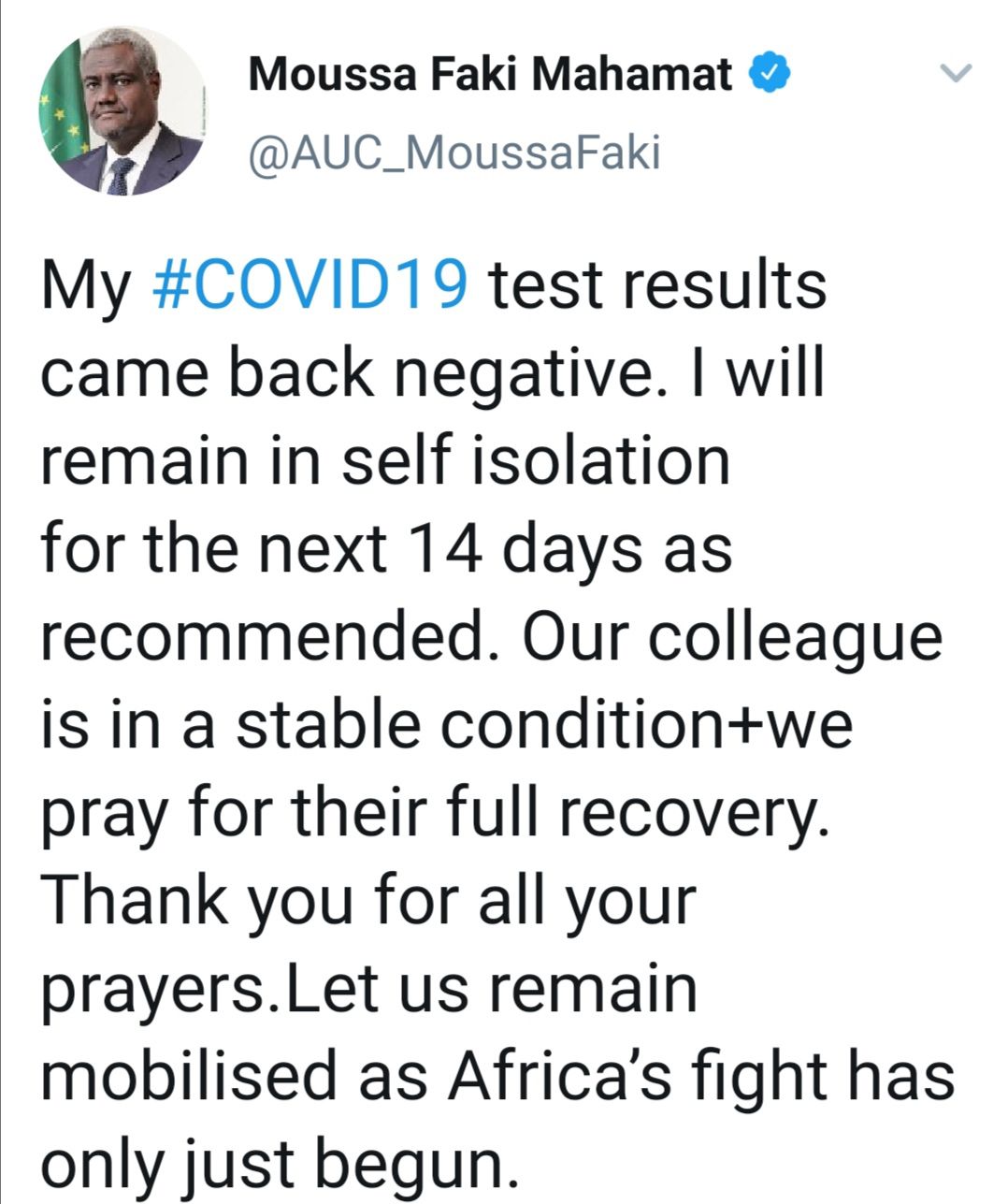Follow the #COVID19 hashtag link

click(x=309, y=285)
